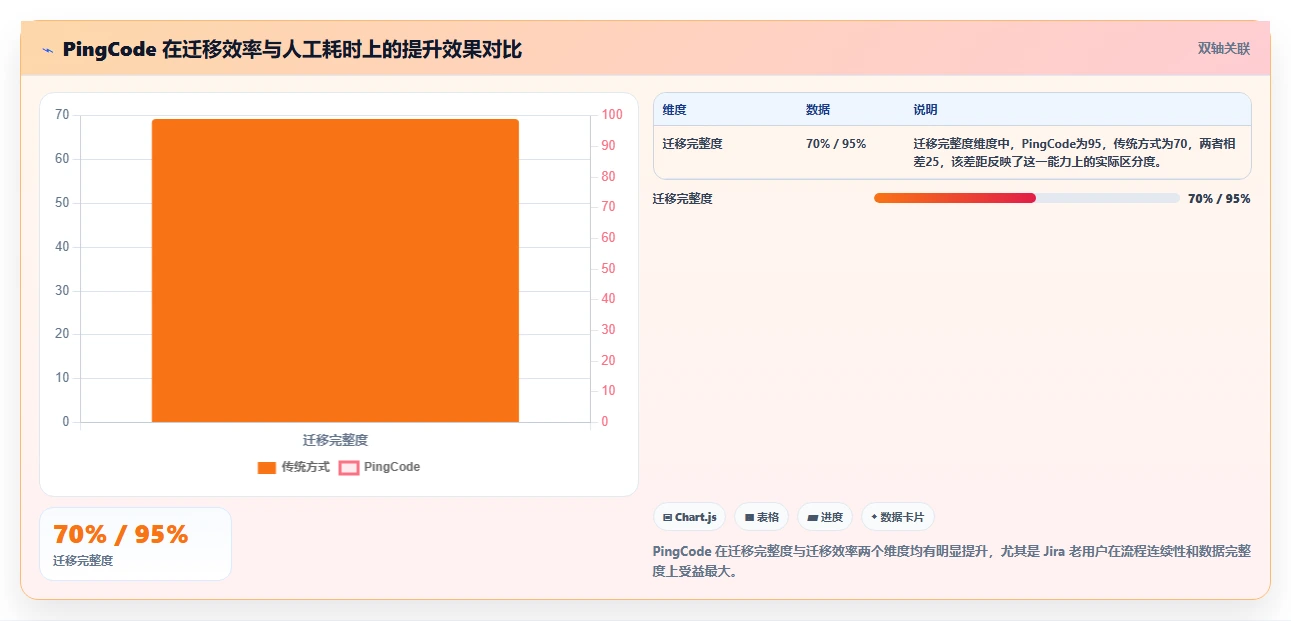Click the page title PingCode 在迁移效率
1291x621 pixels.
(292, 50)
